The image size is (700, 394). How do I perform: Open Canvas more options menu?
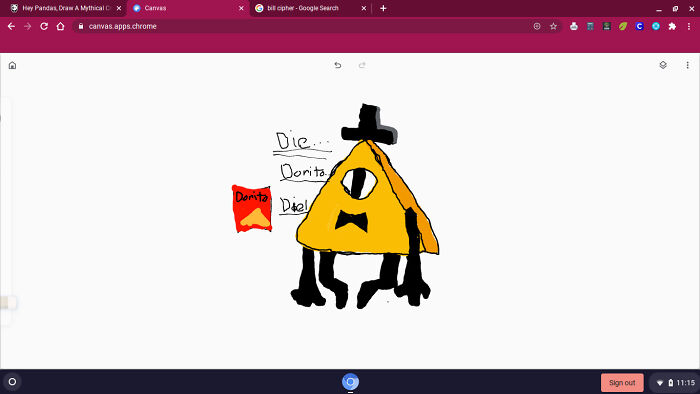688,65
